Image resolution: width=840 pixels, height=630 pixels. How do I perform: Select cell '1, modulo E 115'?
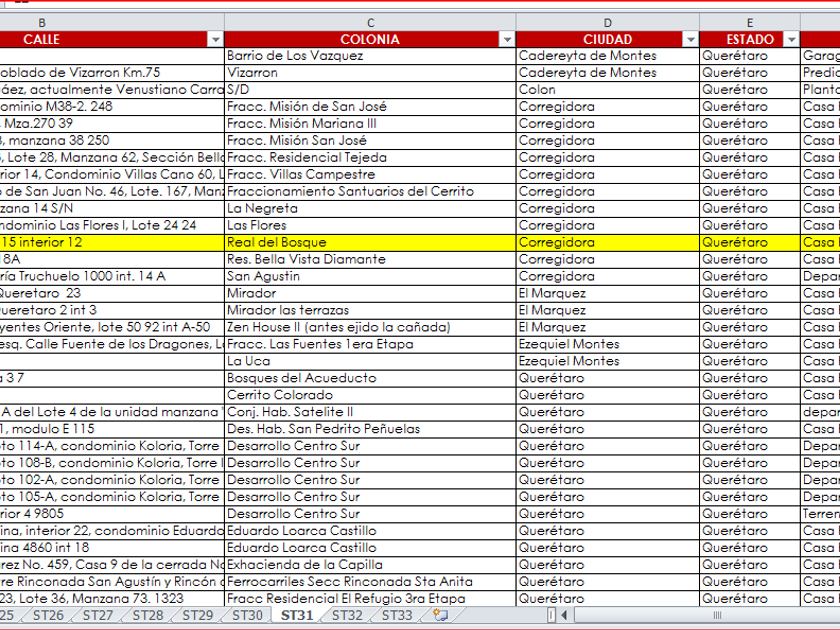pyautogui.click(x=111, y=429)
